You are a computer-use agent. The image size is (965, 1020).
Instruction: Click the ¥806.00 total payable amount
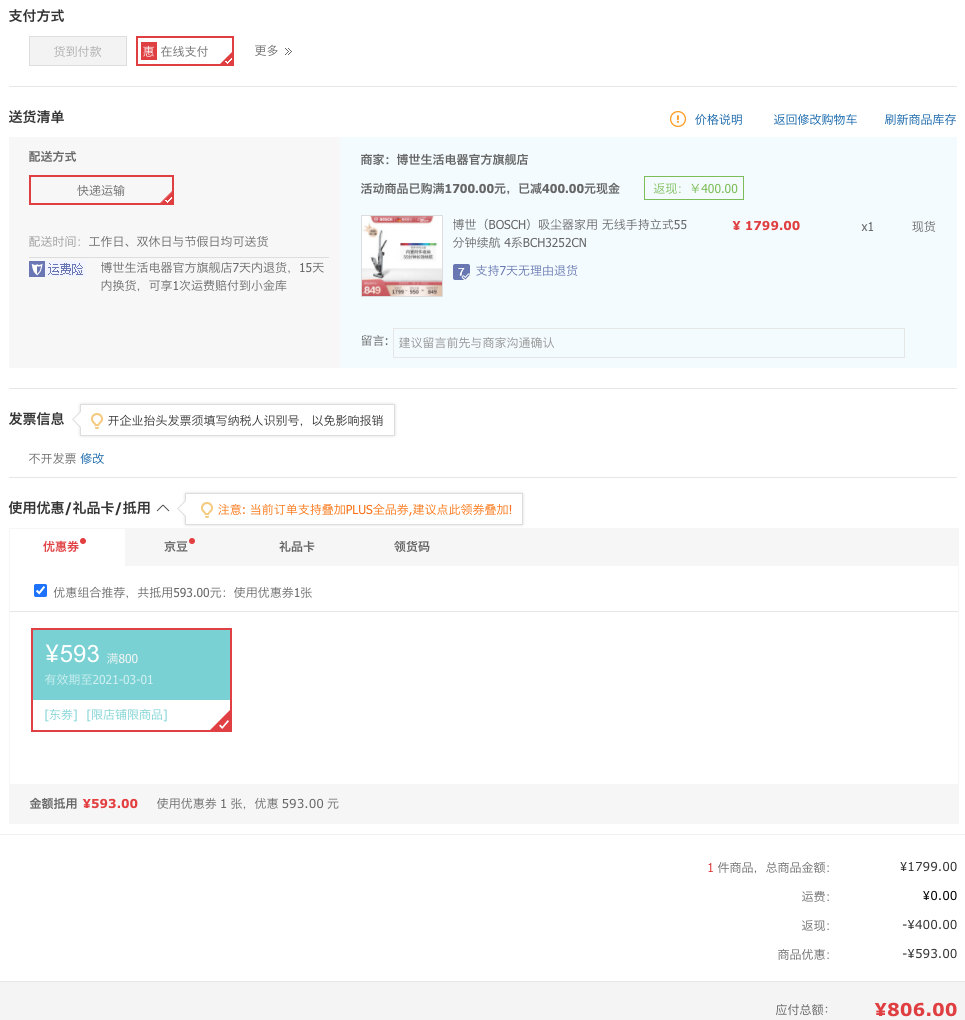(916, 1009)
